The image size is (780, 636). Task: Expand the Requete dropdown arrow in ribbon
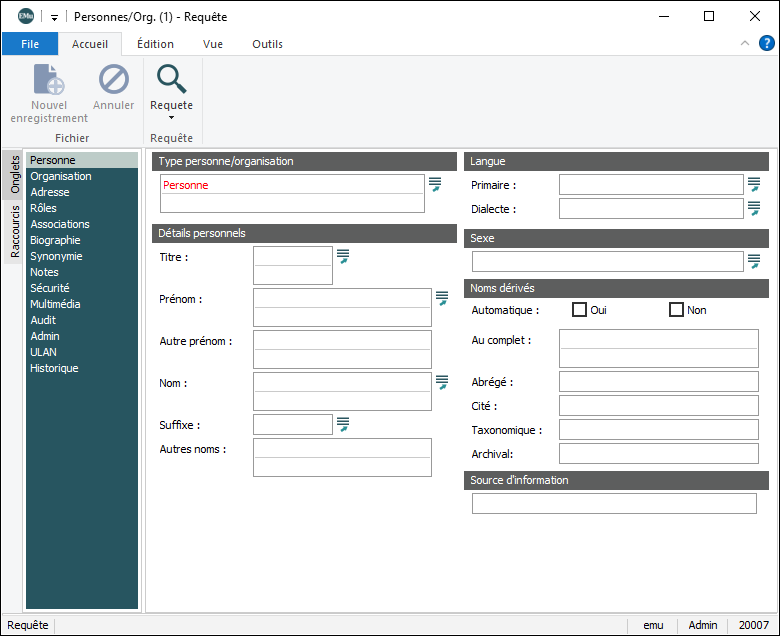point(171,118)
